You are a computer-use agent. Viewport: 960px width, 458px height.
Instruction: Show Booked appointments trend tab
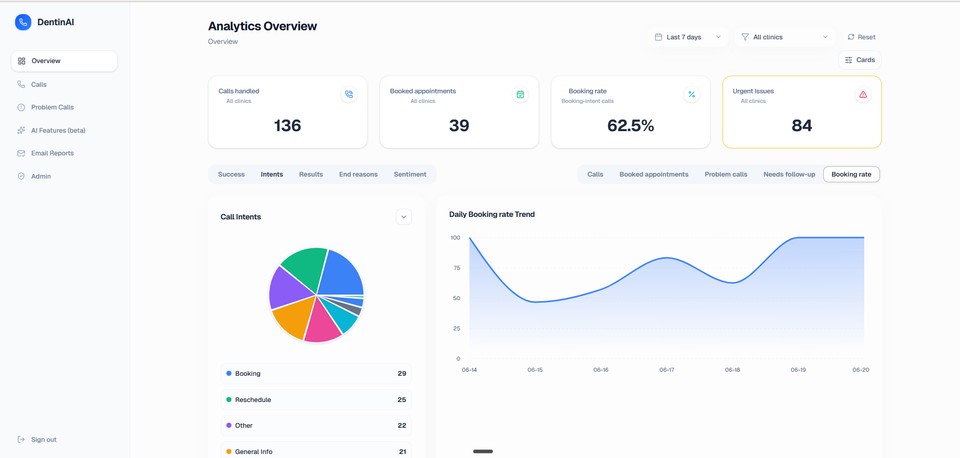click(x=654, y=175)
